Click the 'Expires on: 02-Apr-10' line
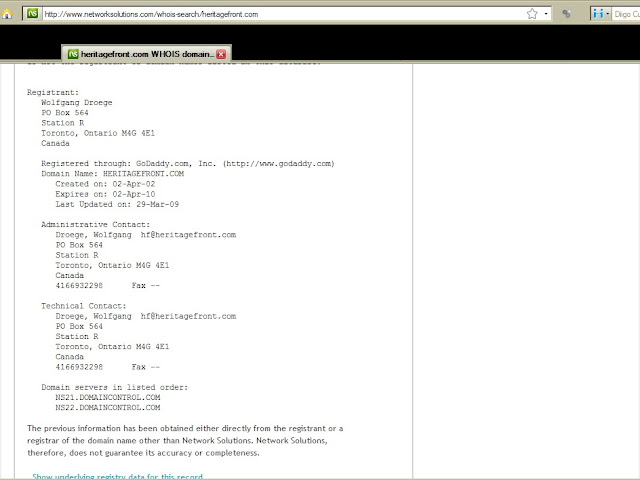 click(105, 194)
